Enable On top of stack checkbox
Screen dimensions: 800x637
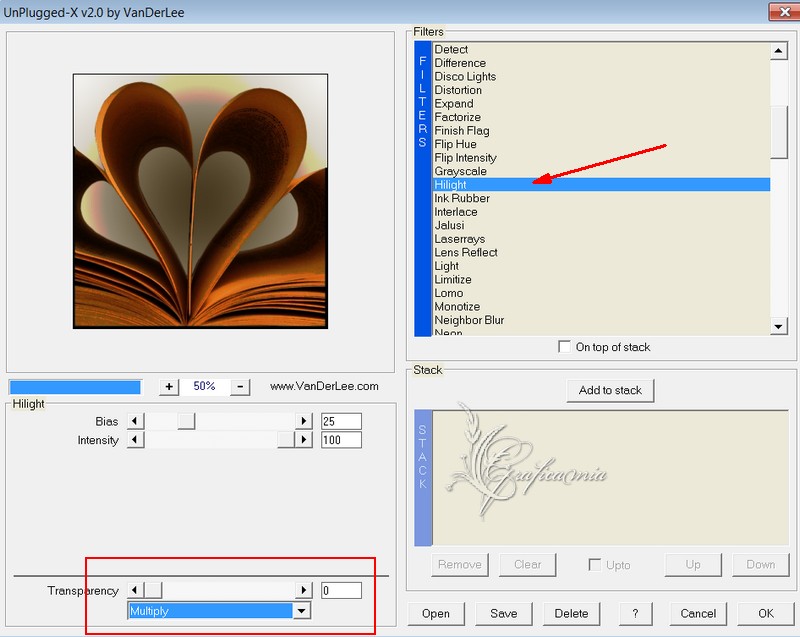coord(564,347)
